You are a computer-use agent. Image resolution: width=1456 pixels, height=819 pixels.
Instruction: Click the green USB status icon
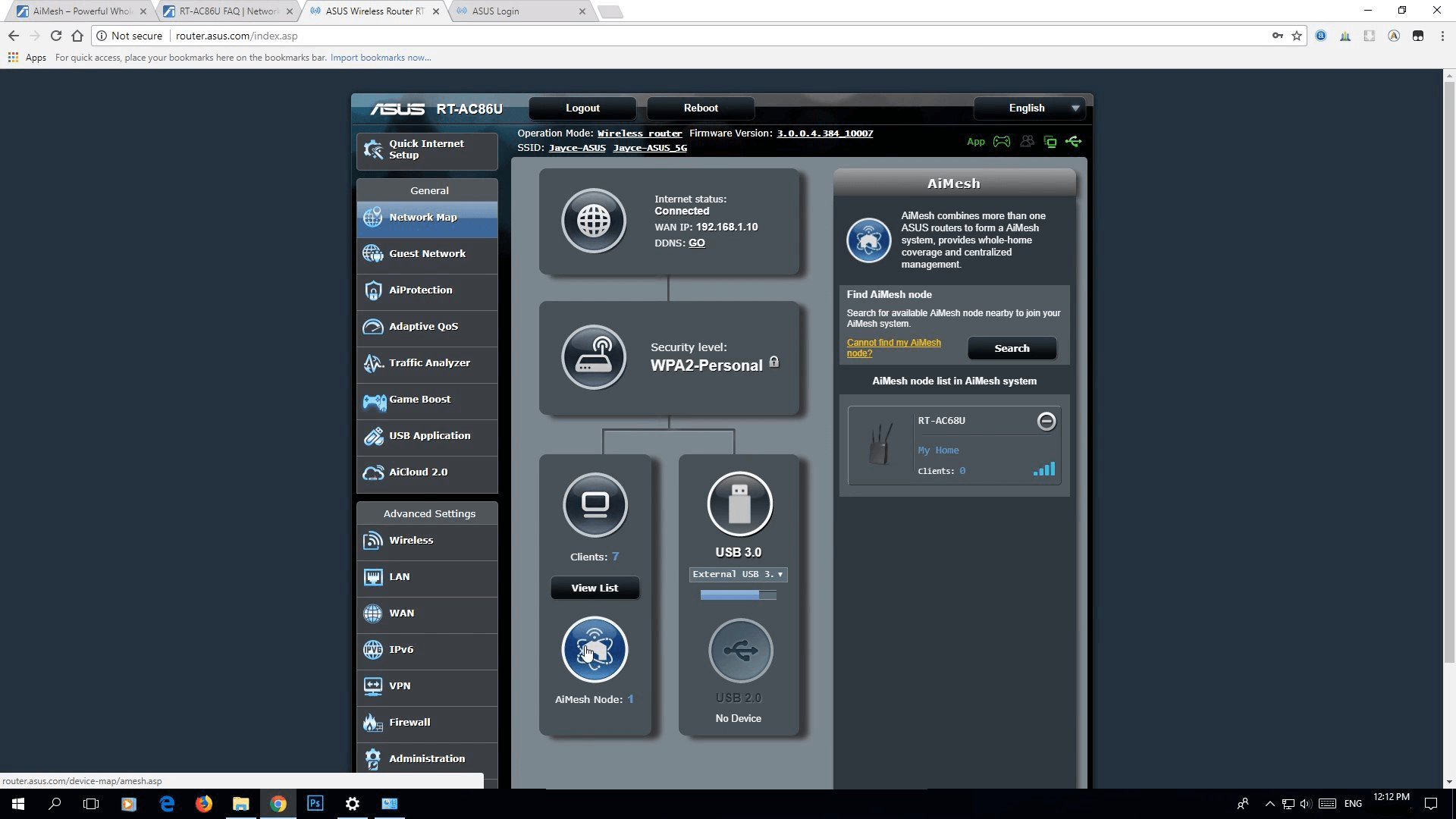click(1073, 142)
